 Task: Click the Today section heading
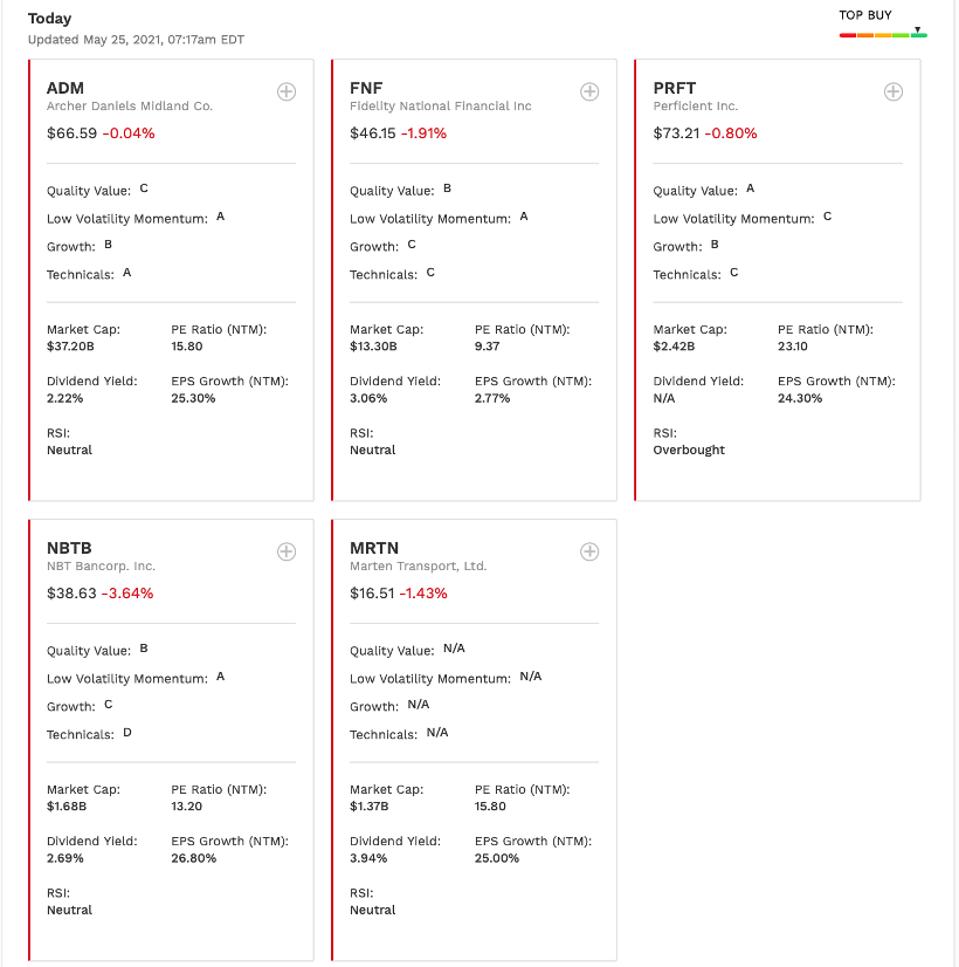[x=49, y=18]
